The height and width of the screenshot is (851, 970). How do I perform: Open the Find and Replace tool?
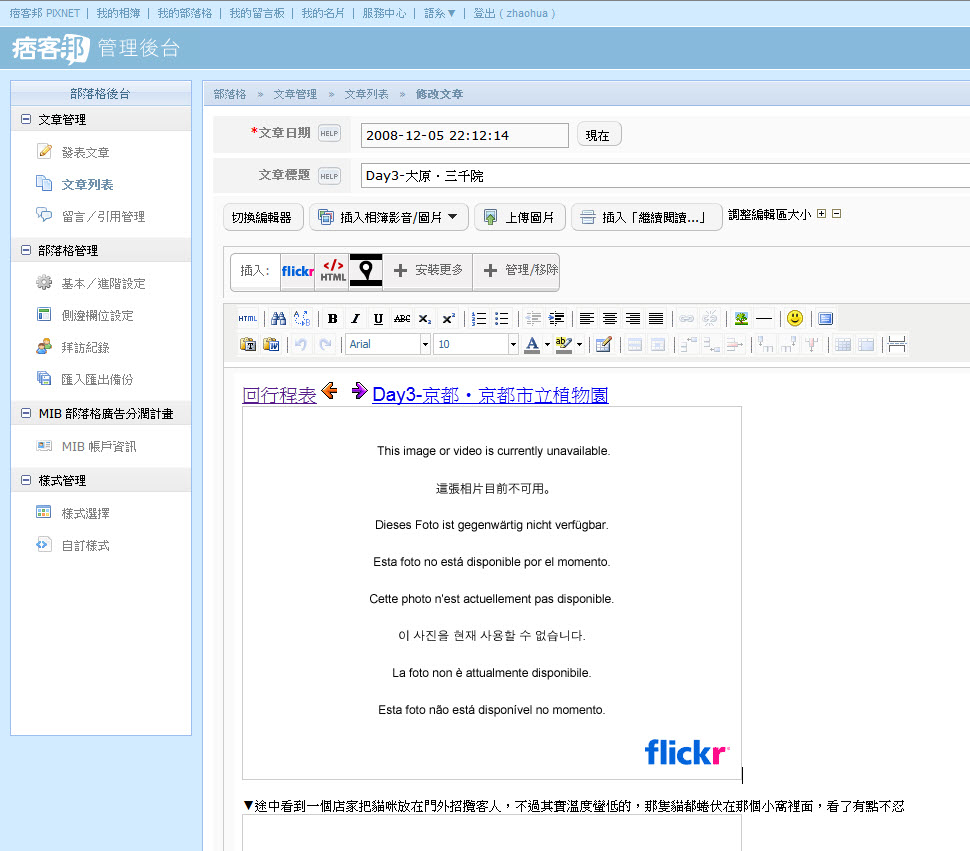click(302, 319)
